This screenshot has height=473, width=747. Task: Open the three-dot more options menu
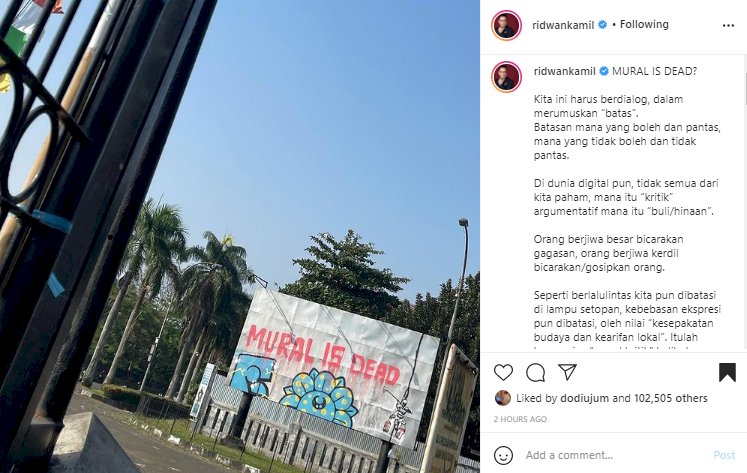coord(728,26)
